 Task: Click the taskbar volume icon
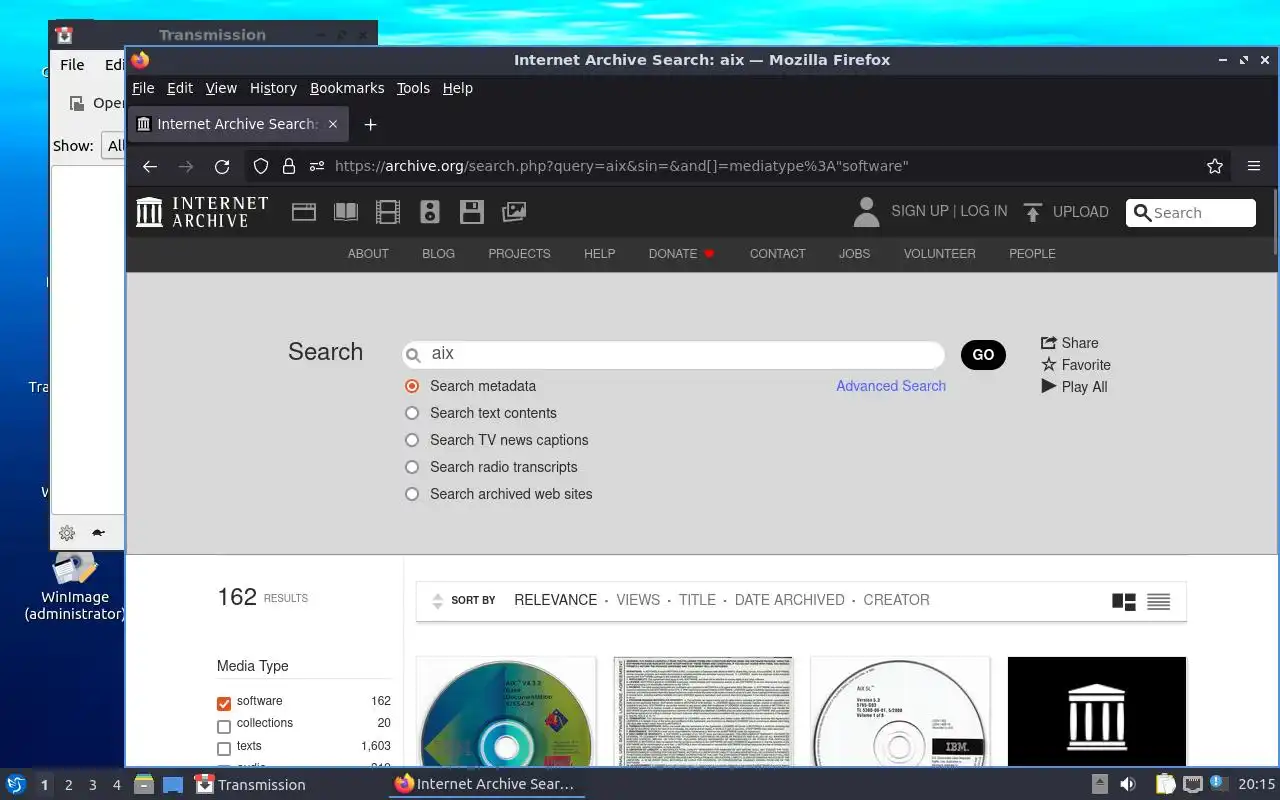1127,784
